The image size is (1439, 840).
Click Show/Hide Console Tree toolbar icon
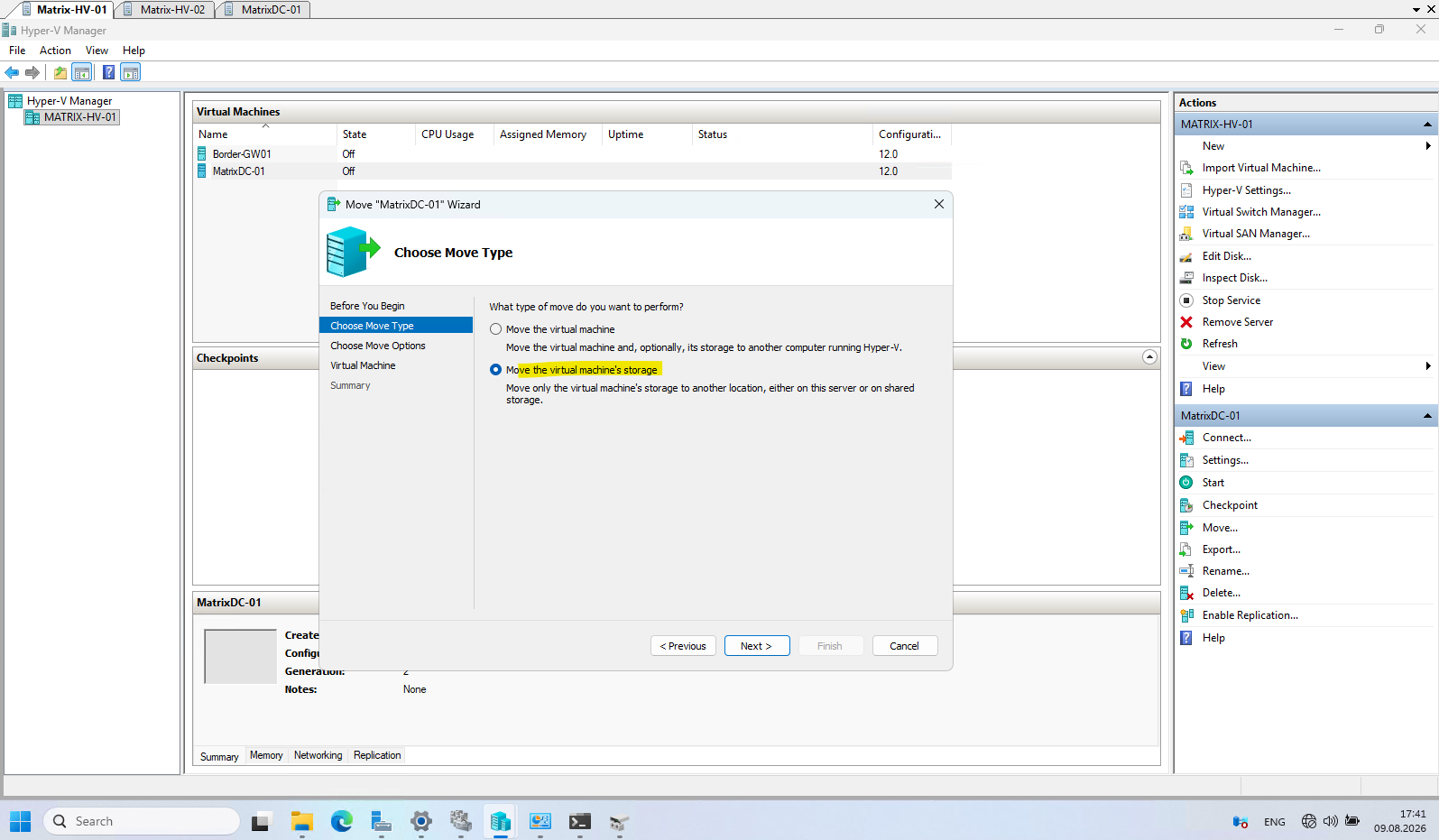(81, 72)
